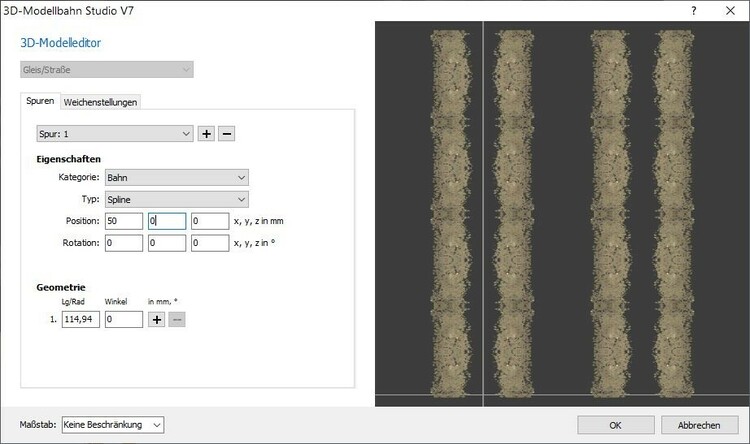Viewport: 750px width, 444px height.
Task: Open the Typ dropdown showing Spline
Action: coord(177,200)
